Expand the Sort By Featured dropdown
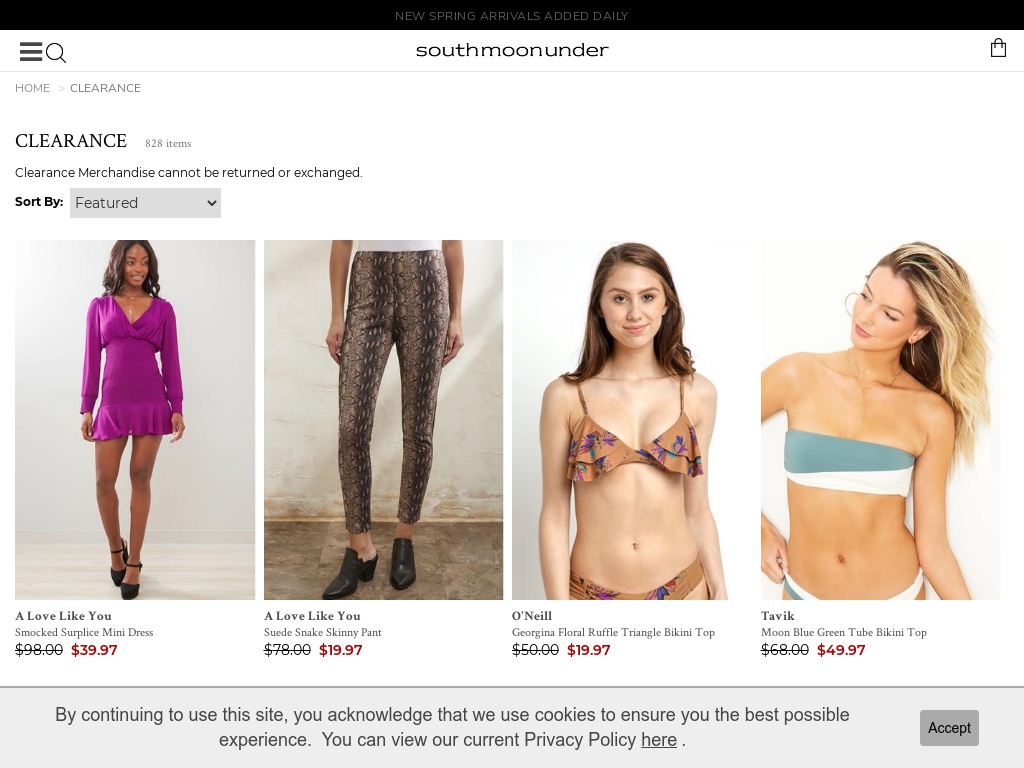Image resolution: width=1024 pixels, height=768 pixels. tap(145, 203)
